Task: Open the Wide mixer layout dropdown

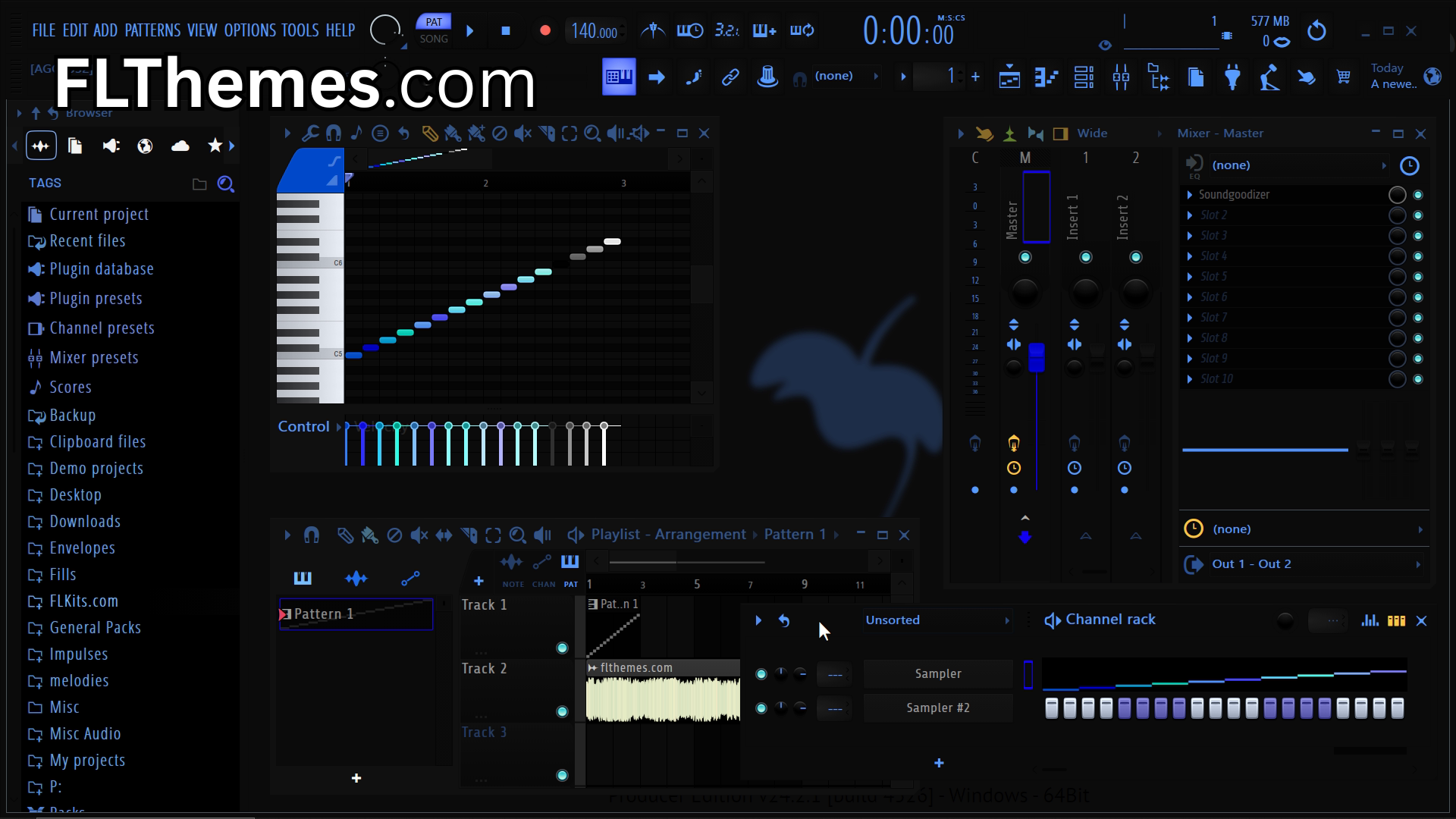Action: 1120,133
